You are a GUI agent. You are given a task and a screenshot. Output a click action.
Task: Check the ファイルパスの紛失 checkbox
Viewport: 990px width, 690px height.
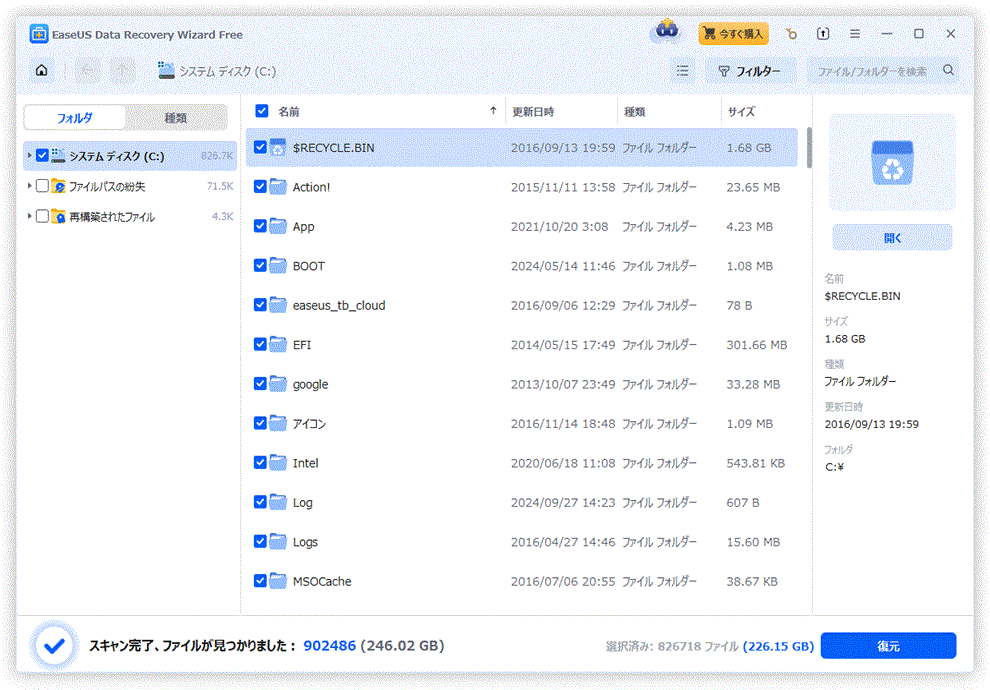pyautogui.click(x=42, y=186)
